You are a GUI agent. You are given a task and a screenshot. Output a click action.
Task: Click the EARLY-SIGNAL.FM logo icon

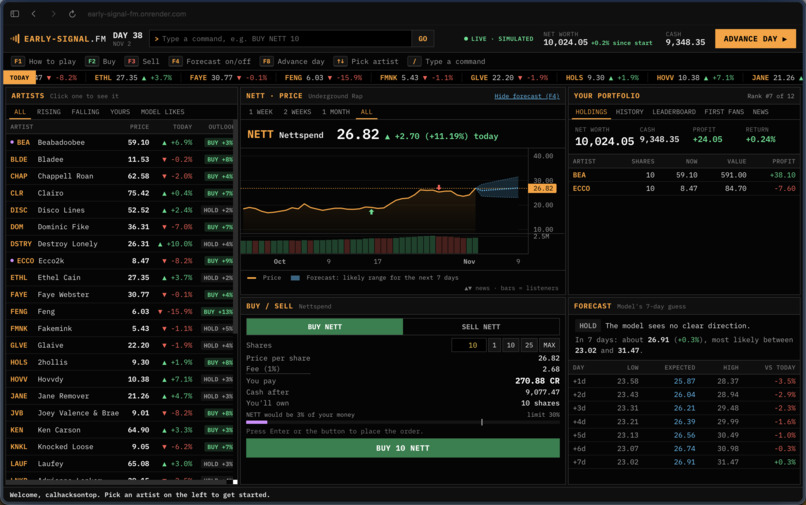click(x=15, y=39)
